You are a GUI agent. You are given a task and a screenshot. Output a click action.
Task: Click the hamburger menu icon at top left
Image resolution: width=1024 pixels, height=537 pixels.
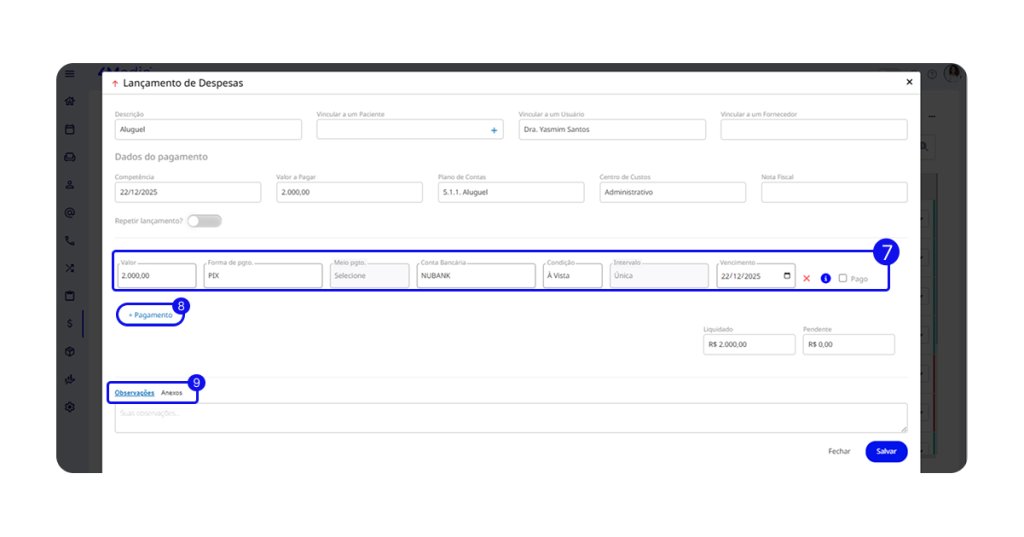tap(70, 74)
